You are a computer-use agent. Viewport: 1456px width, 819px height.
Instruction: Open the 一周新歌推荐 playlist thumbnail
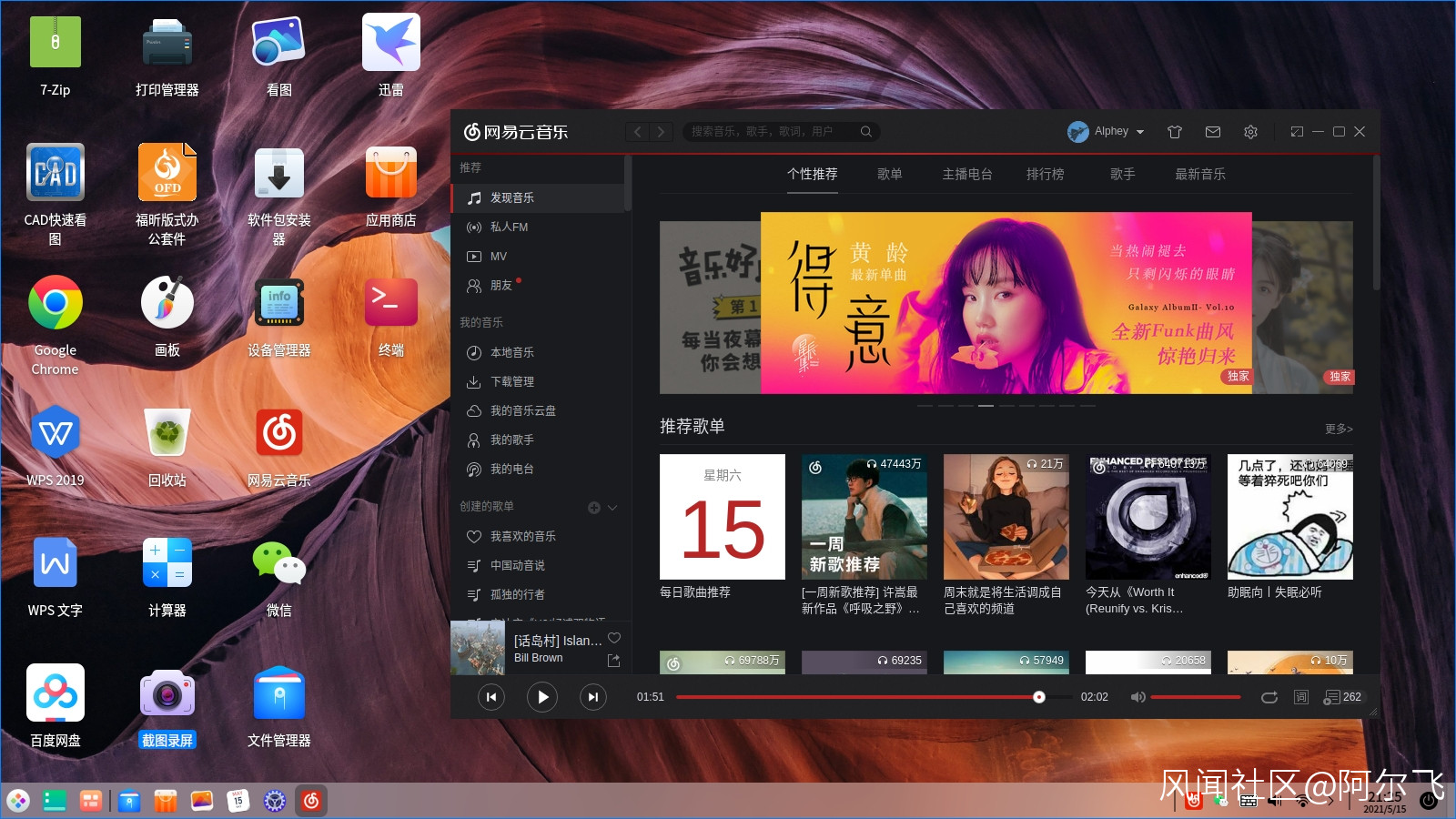864,517
